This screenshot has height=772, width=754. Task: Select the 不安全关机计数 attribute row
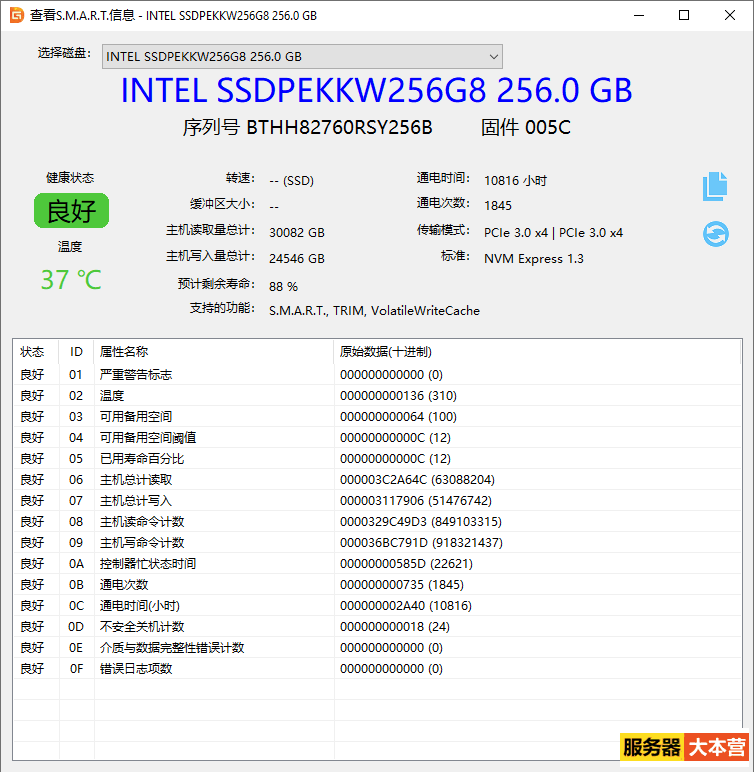(x=142, y=626)
